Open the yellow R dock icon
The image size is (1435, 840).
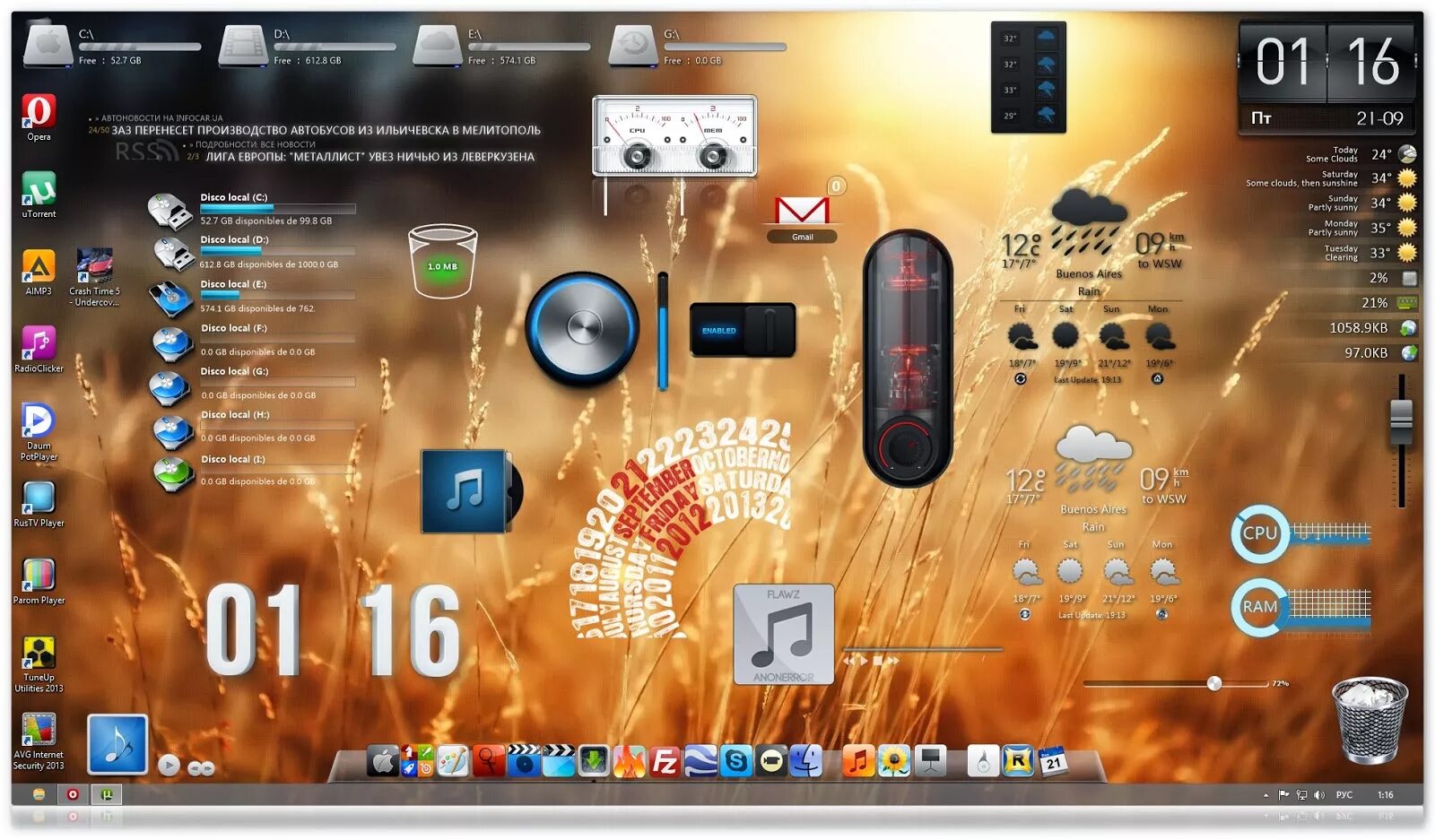point(1018,762)
